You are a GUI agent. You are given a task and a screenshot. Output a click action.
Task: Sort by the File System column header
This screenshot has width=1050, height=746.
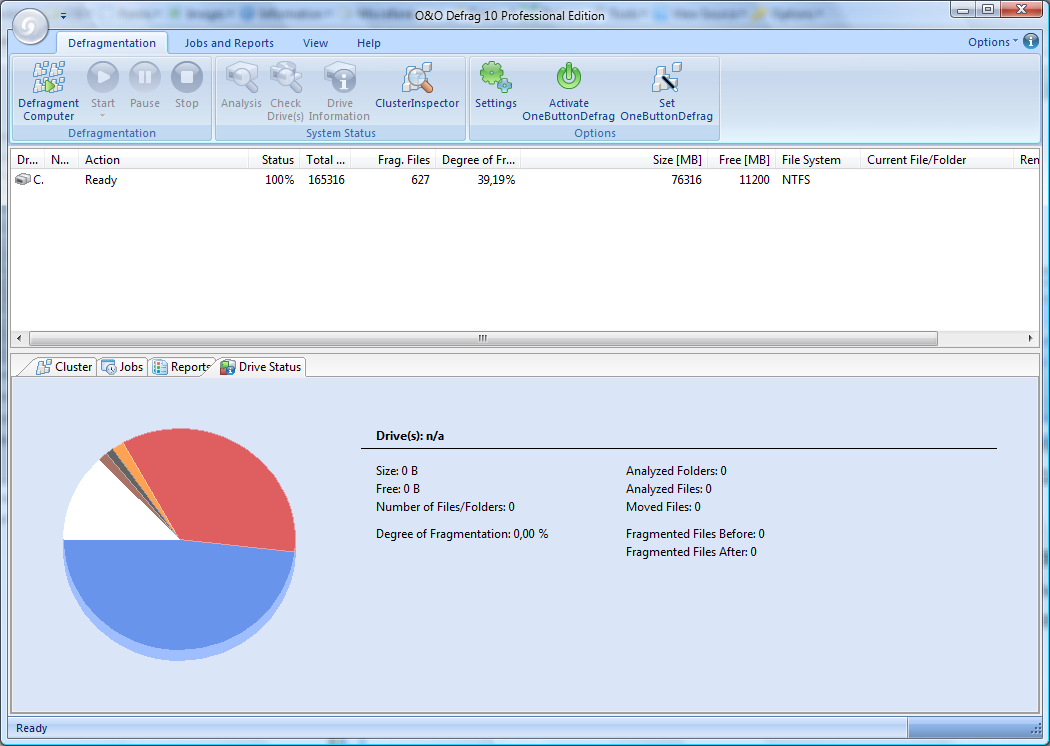[x=818, y=160]
